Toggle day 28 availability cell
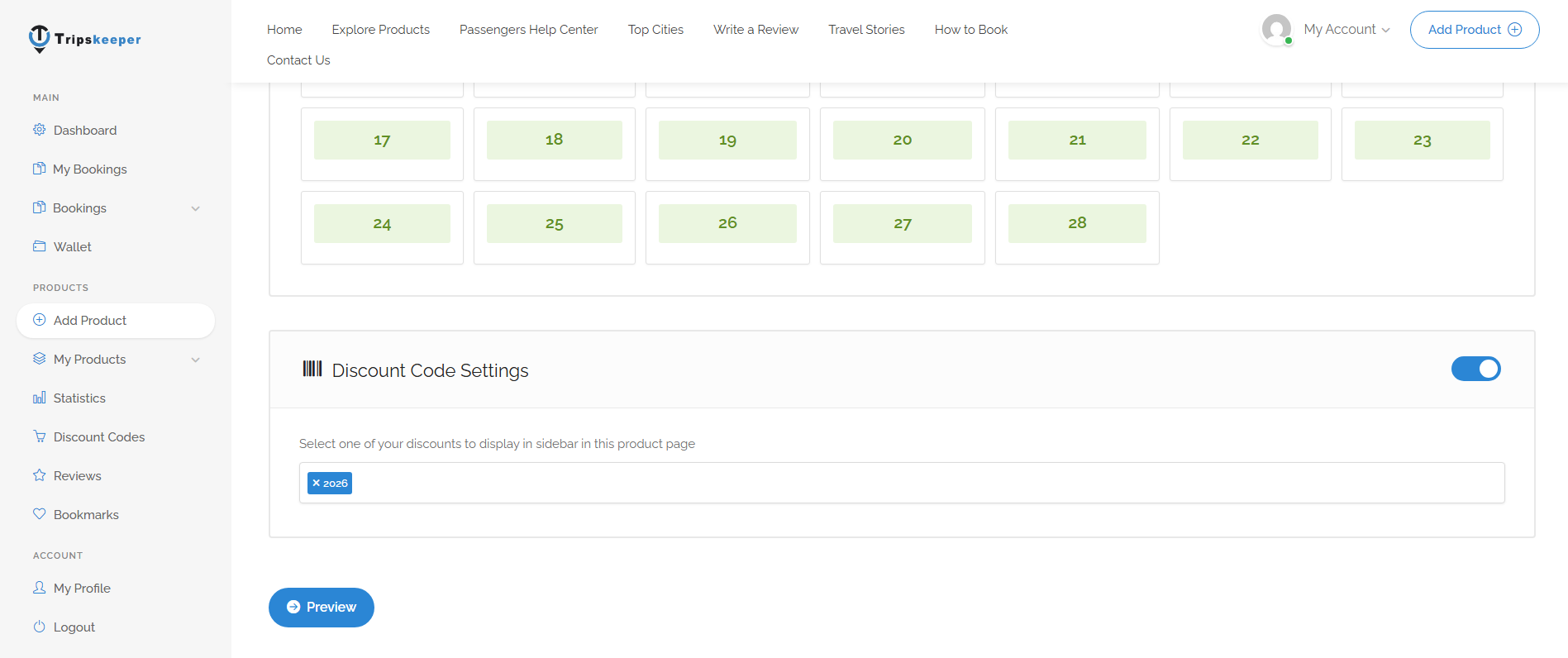This screenshot has height=658, width=1568. 1076,223
